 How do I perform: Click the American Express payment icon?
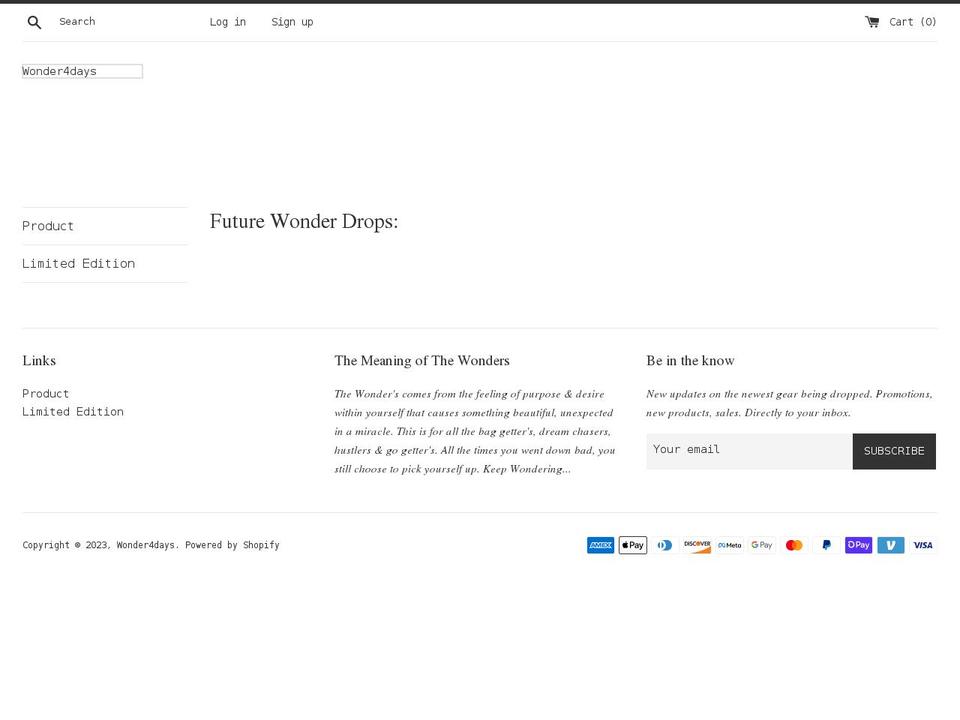(600, 545)
